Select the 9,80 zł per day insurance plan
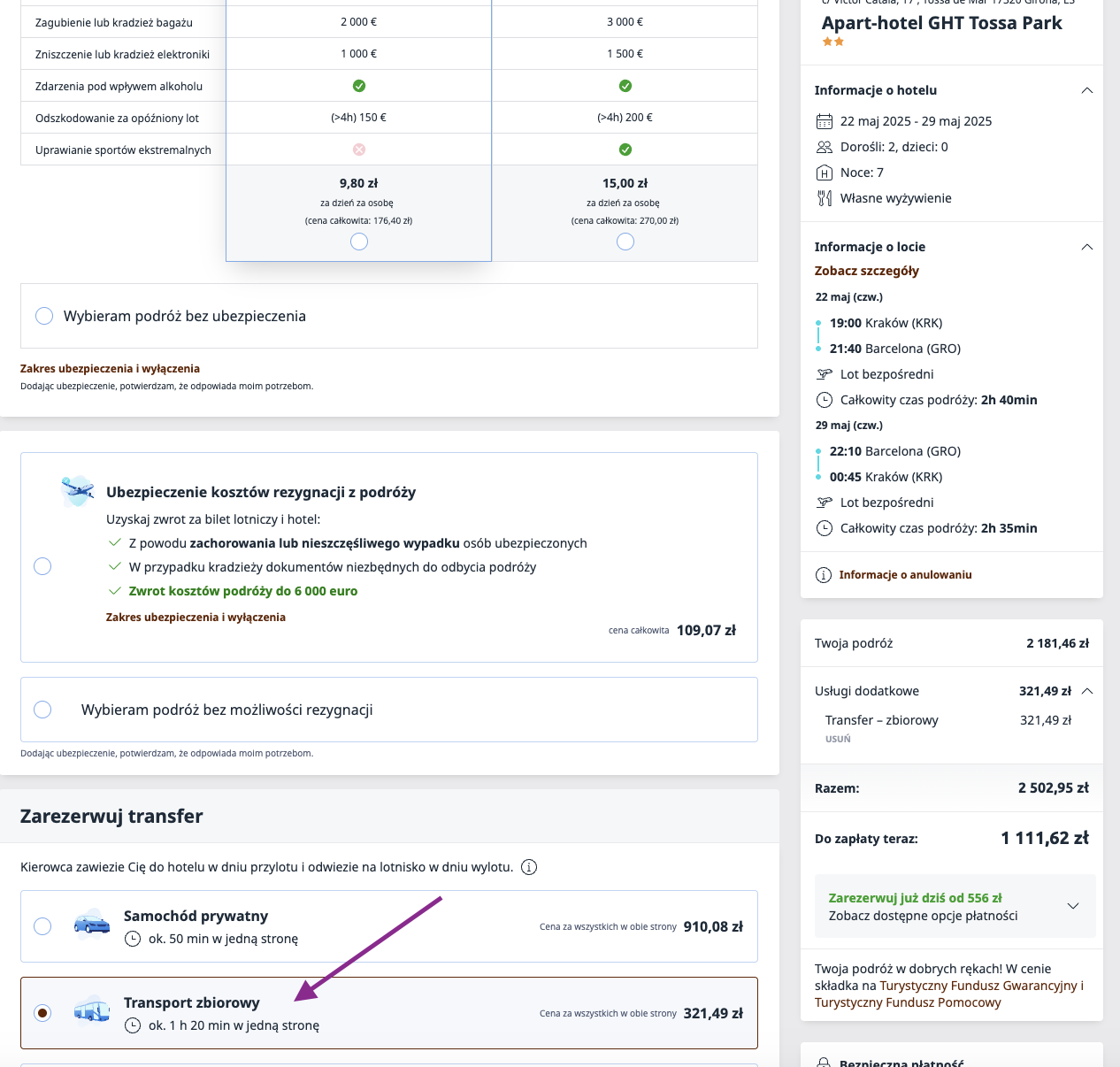This screenshot has height=1067, width=1120. coord(359,242)
